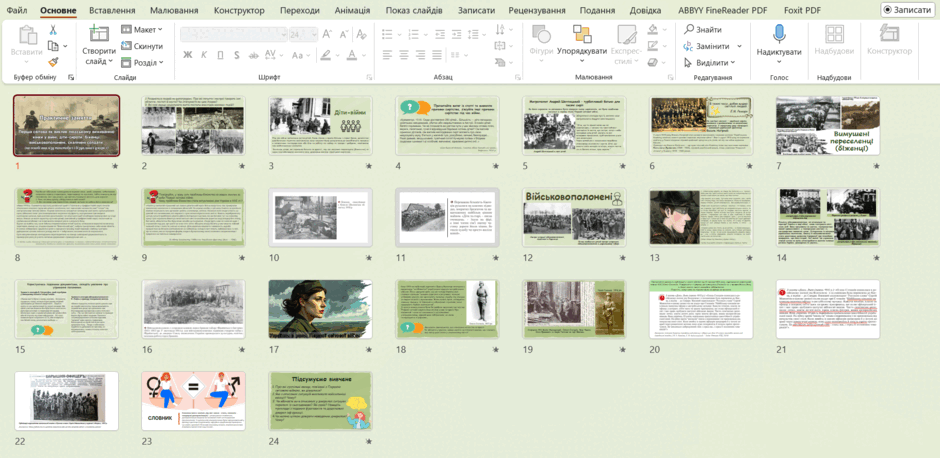Image resolution: width=940 pixels, height=458 pixels.
Task: Click the Упорядкувати arrange icon
Action: click(582, 34)
